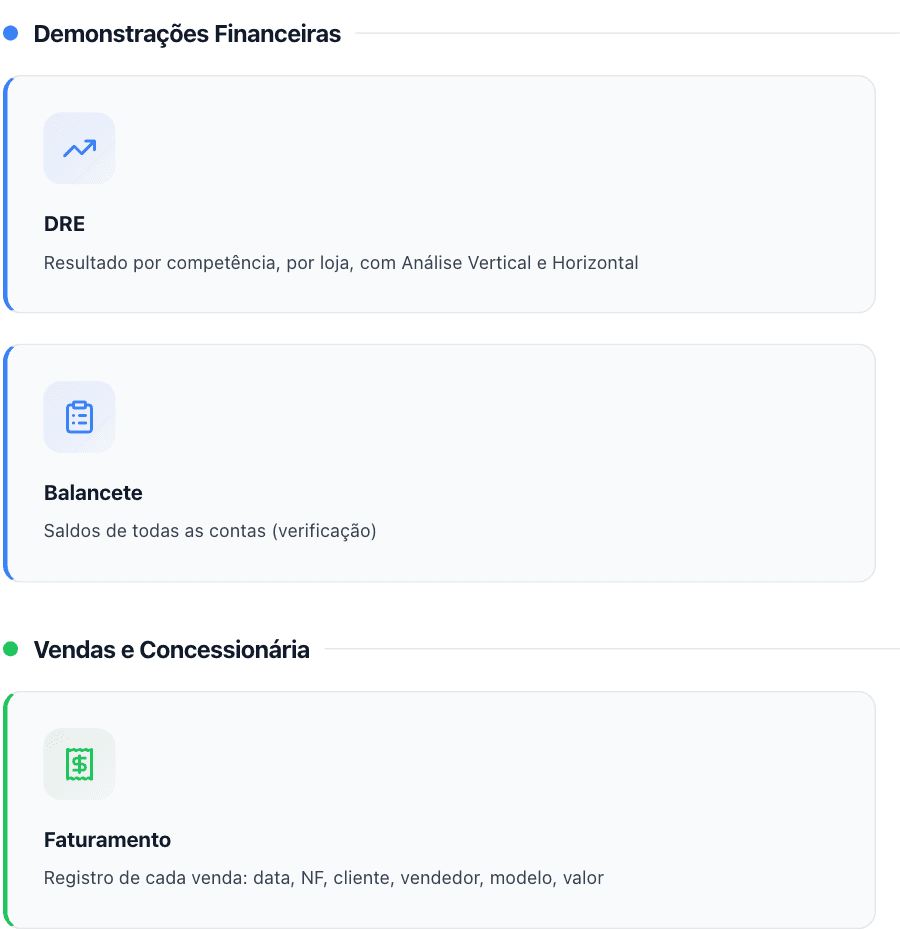Viewport: 900px width, 930px height.
Task: Click the green dot beside Vendas e Concessionária
Action: click(x=11, y=649)
